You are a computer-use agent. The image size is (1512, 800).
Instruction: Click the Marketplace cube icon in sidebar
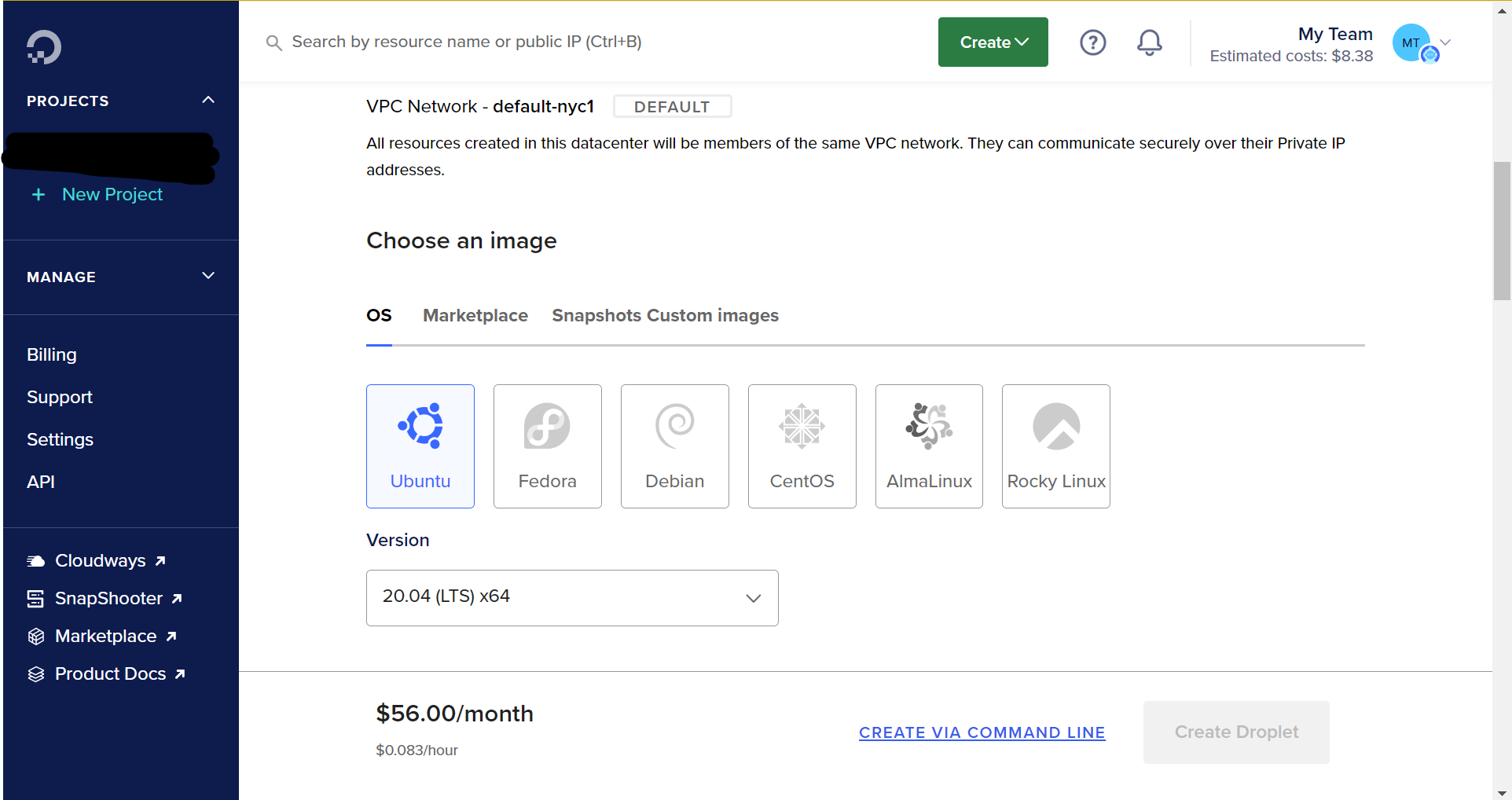[35, 637]
